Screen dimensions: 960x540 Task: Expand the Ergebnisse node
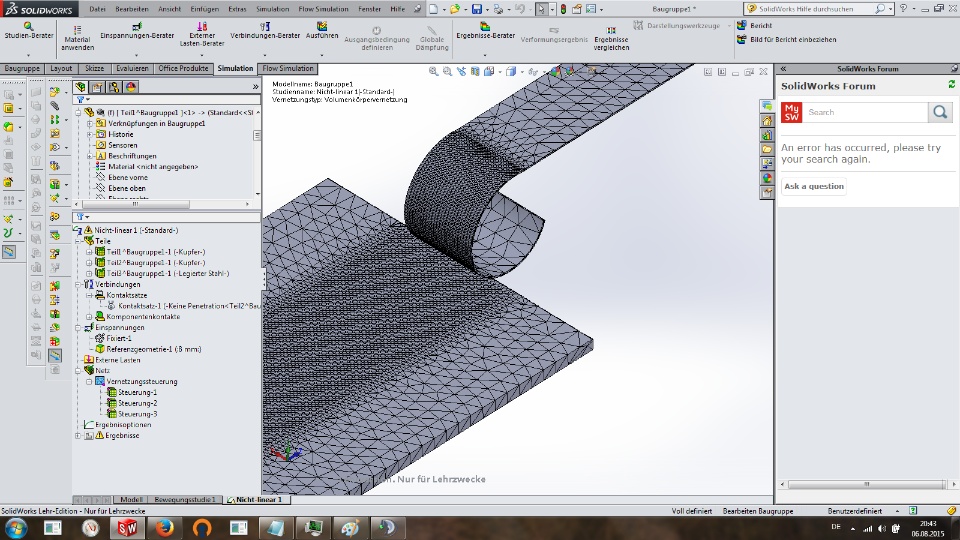(78, 436)
